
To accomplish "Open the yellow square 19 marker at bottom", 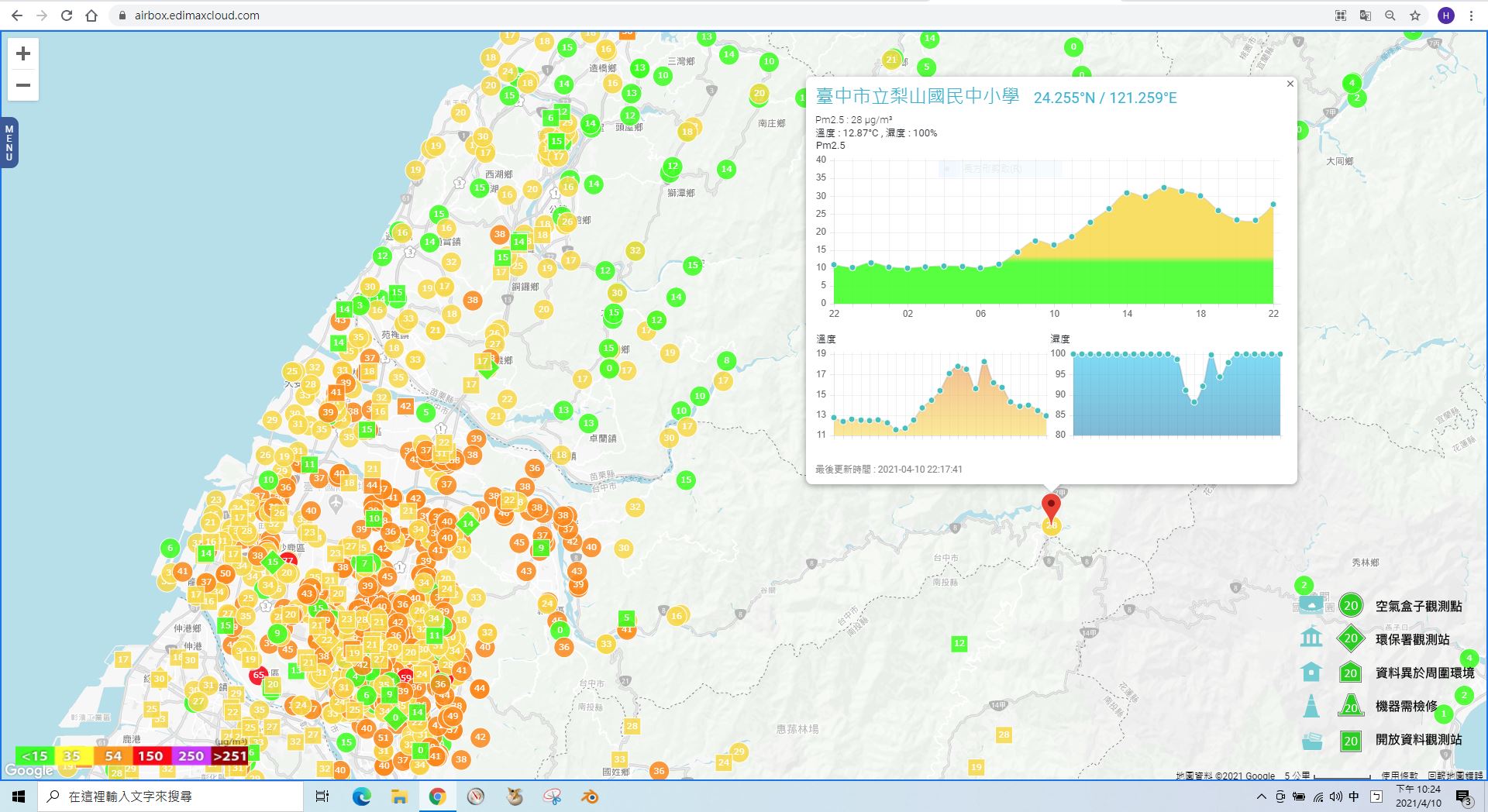I will (976, 767).
